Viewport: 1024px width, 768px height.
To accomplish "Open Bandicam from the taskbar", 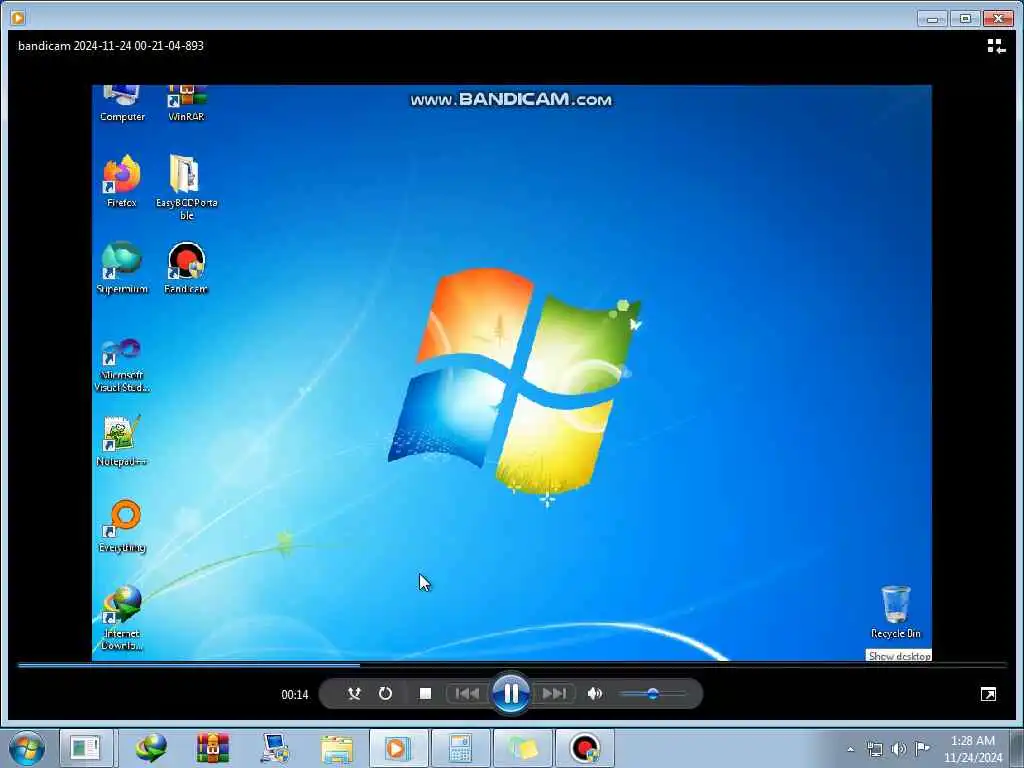I will click(584, 748).
